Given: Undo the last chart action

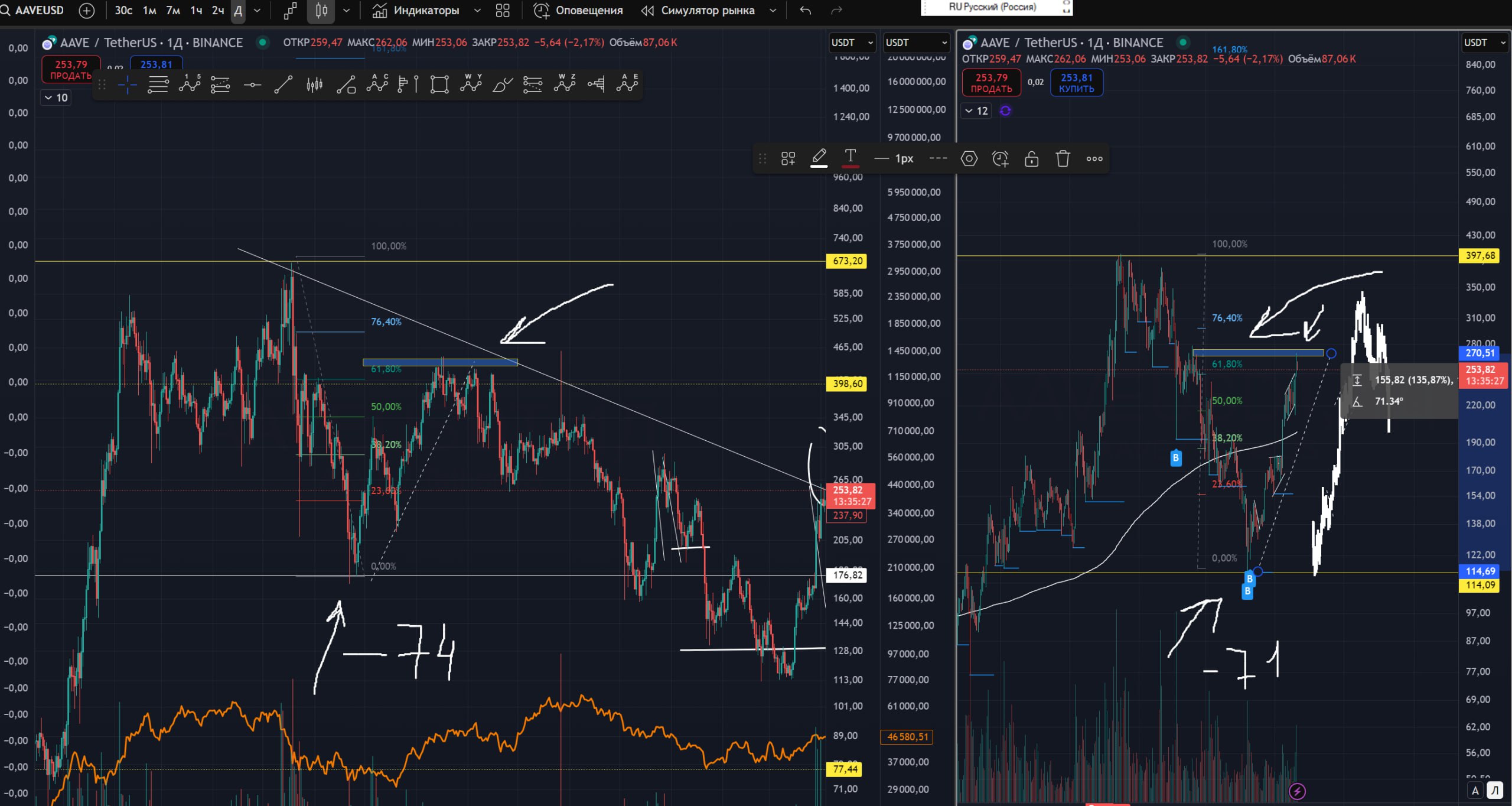Looking at the screenshot, I should click(x=805, y=11).
